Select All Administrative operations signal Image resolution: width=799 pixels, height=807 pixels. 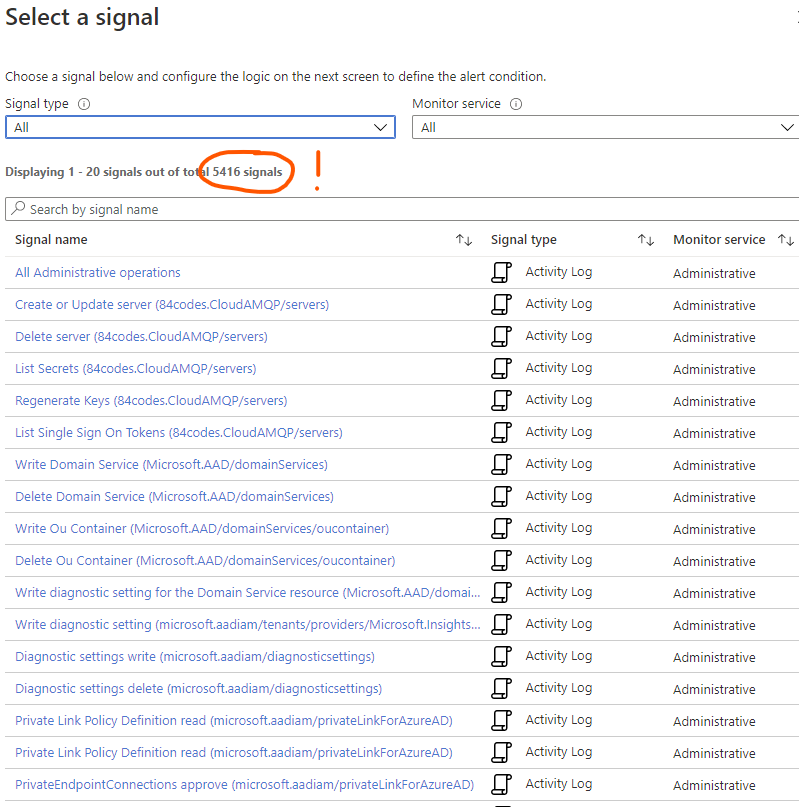point(98,273)
